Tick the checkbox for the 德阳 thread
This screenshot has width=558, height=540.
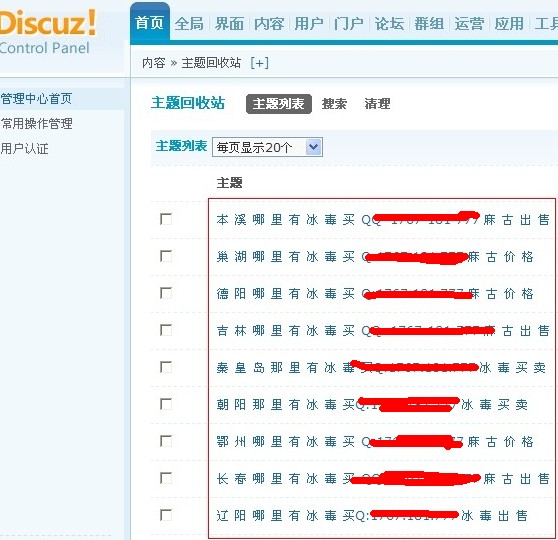pyautogui.click(x=166, y=293)
